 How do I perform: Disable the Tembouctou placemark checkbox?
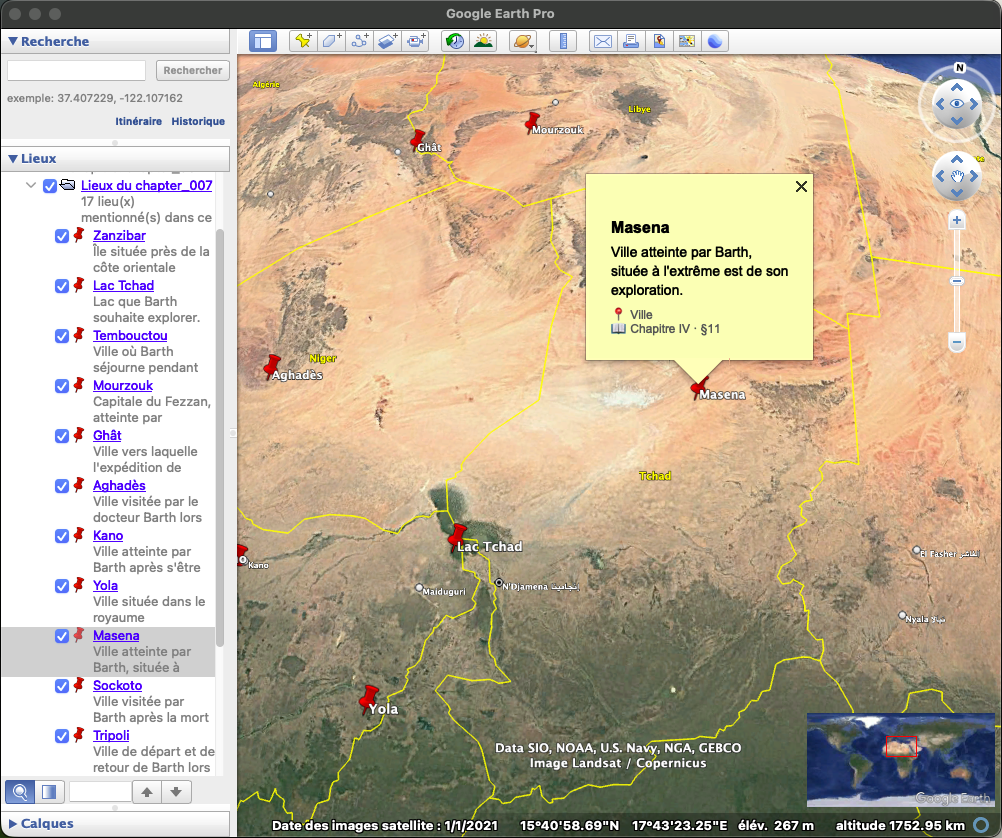tap(62, 336)
